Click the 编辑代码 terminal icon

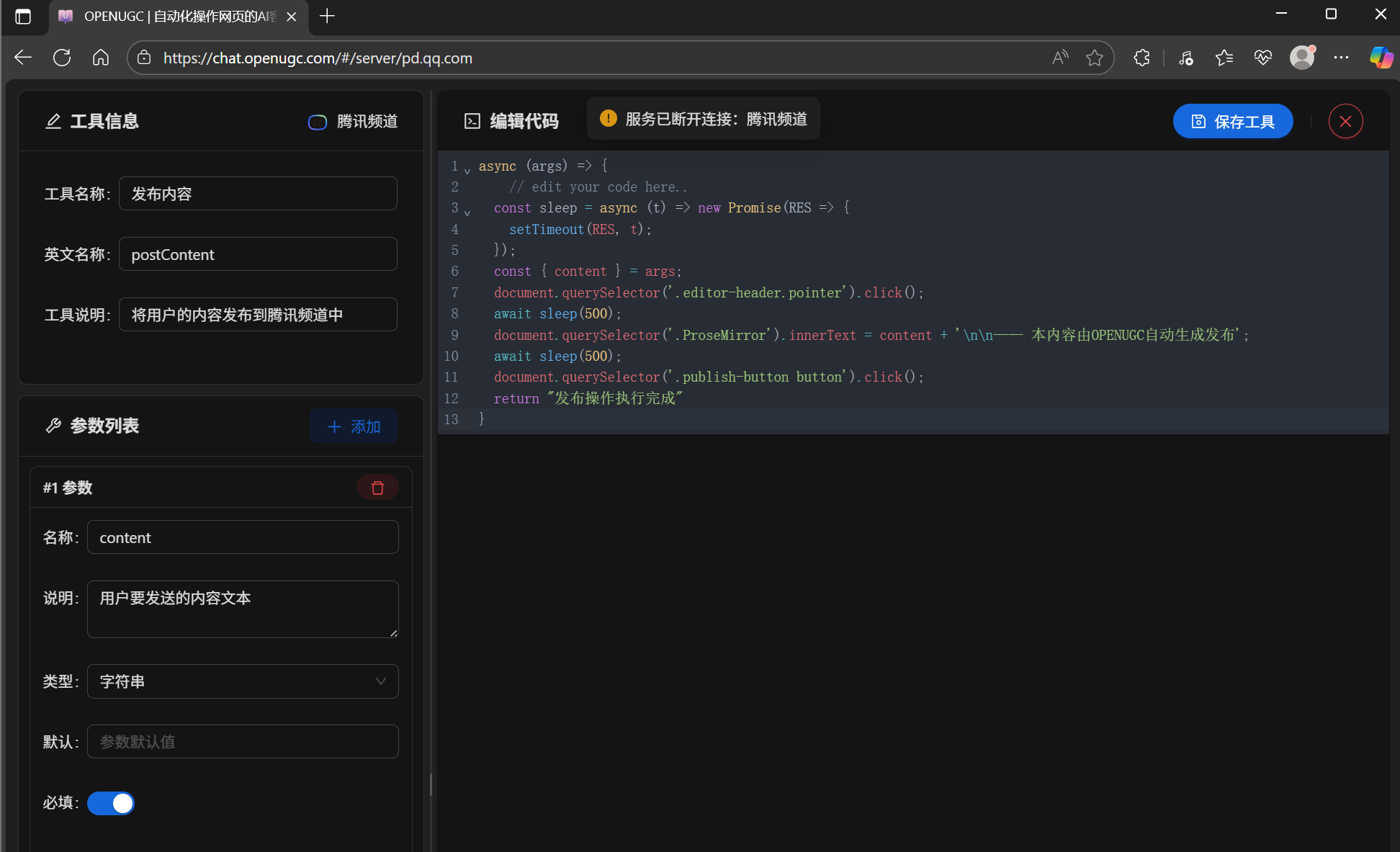point(472,121)
